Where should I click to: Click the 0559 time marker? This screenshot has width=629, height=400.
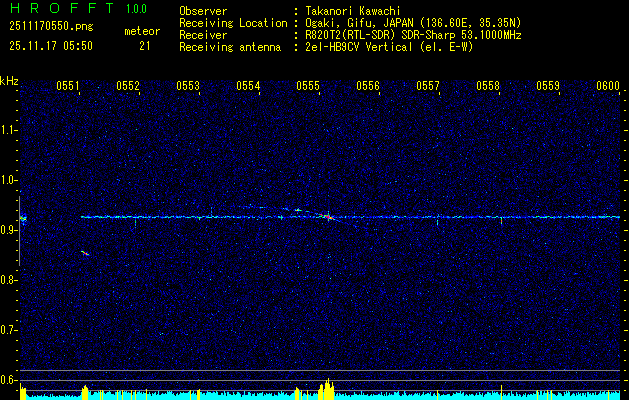click(548, 85)
